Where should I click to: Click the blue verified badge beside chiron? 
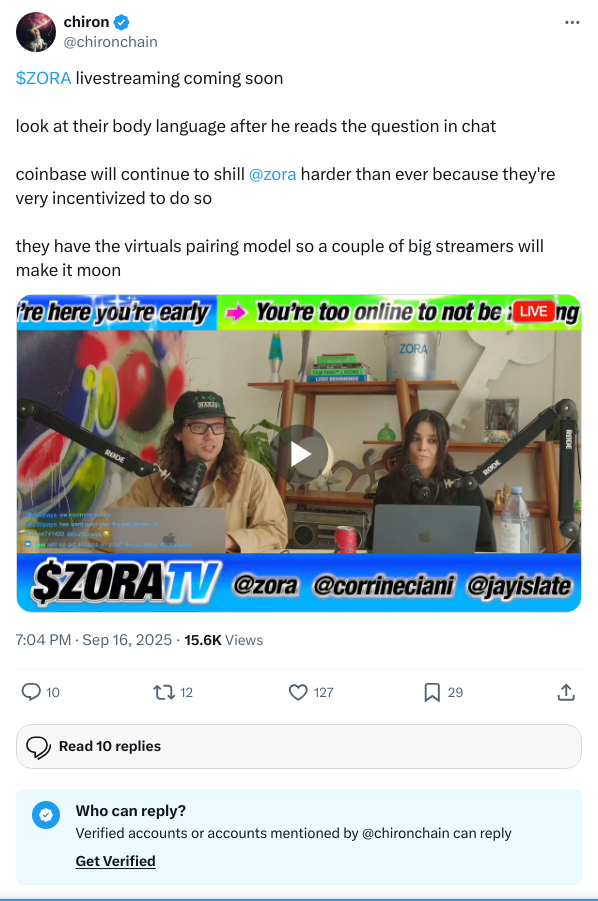coord(121,22)
